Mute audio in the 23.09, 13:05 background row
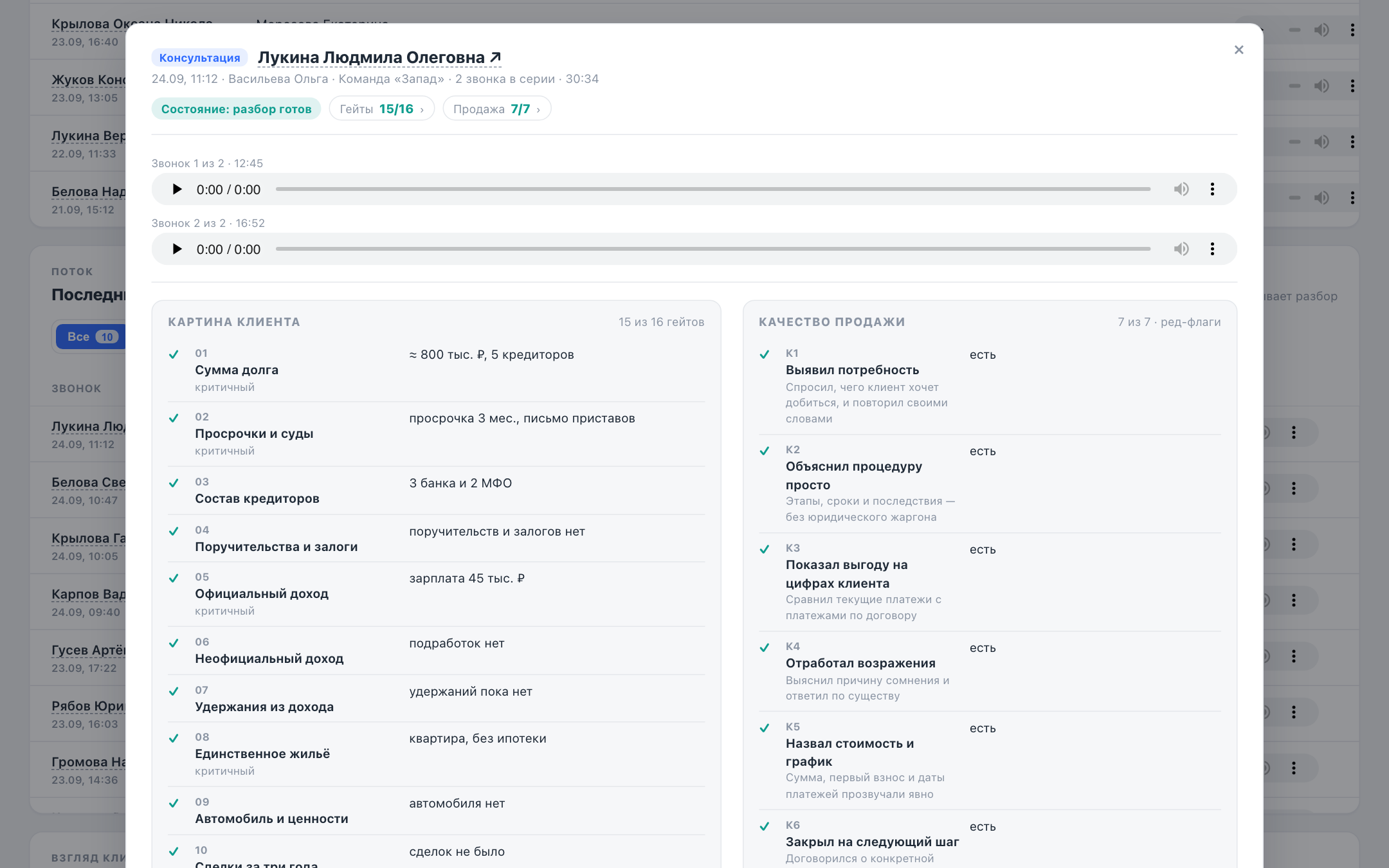This screenshot has height=868, width=1389. click(x=1321, y=86)
